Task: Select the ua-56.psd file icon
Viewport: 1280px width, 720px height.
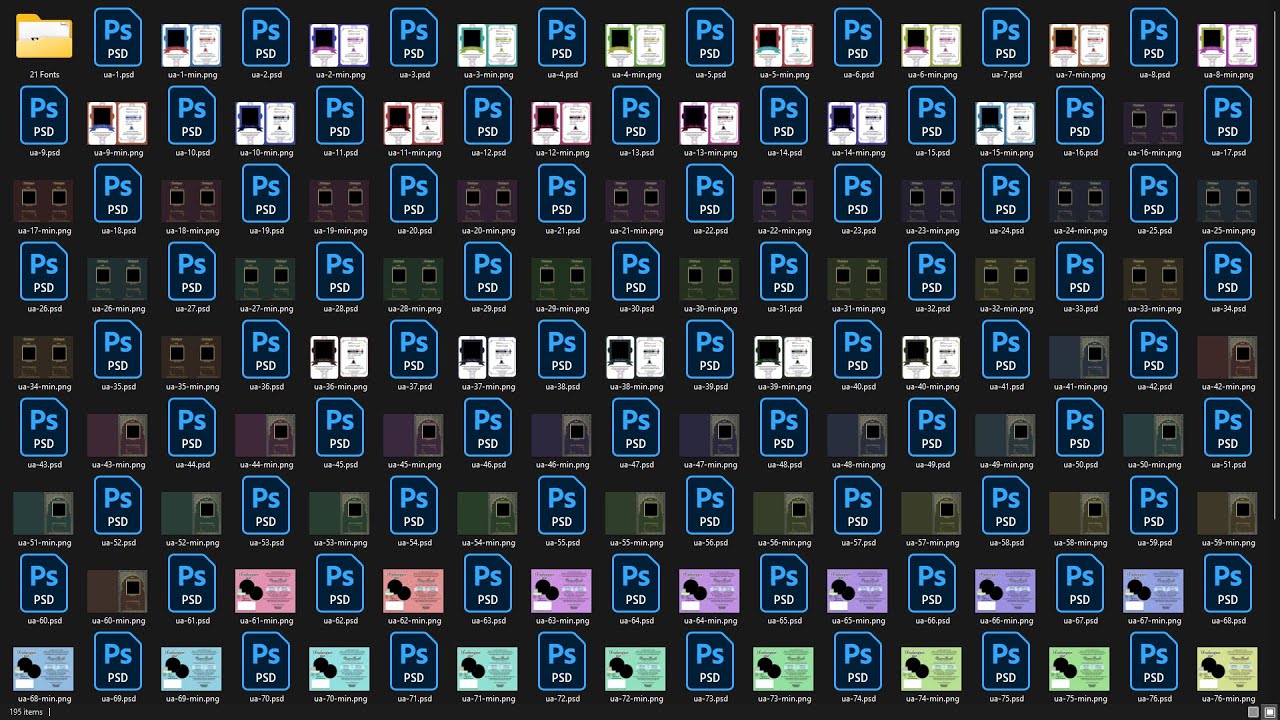Action: tap(710, 506)
